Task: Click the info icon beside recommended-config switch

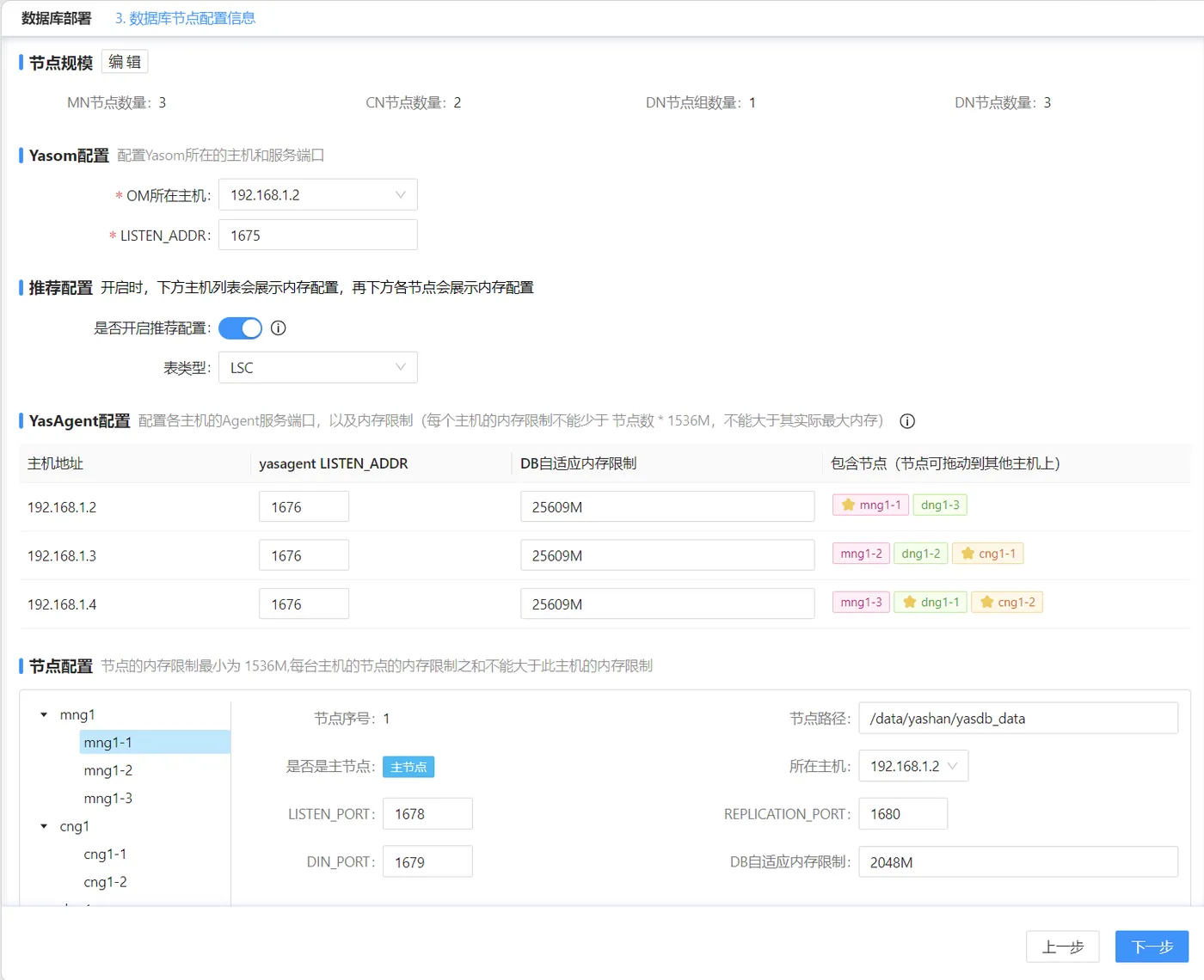Action: click(x=278, y=328)
